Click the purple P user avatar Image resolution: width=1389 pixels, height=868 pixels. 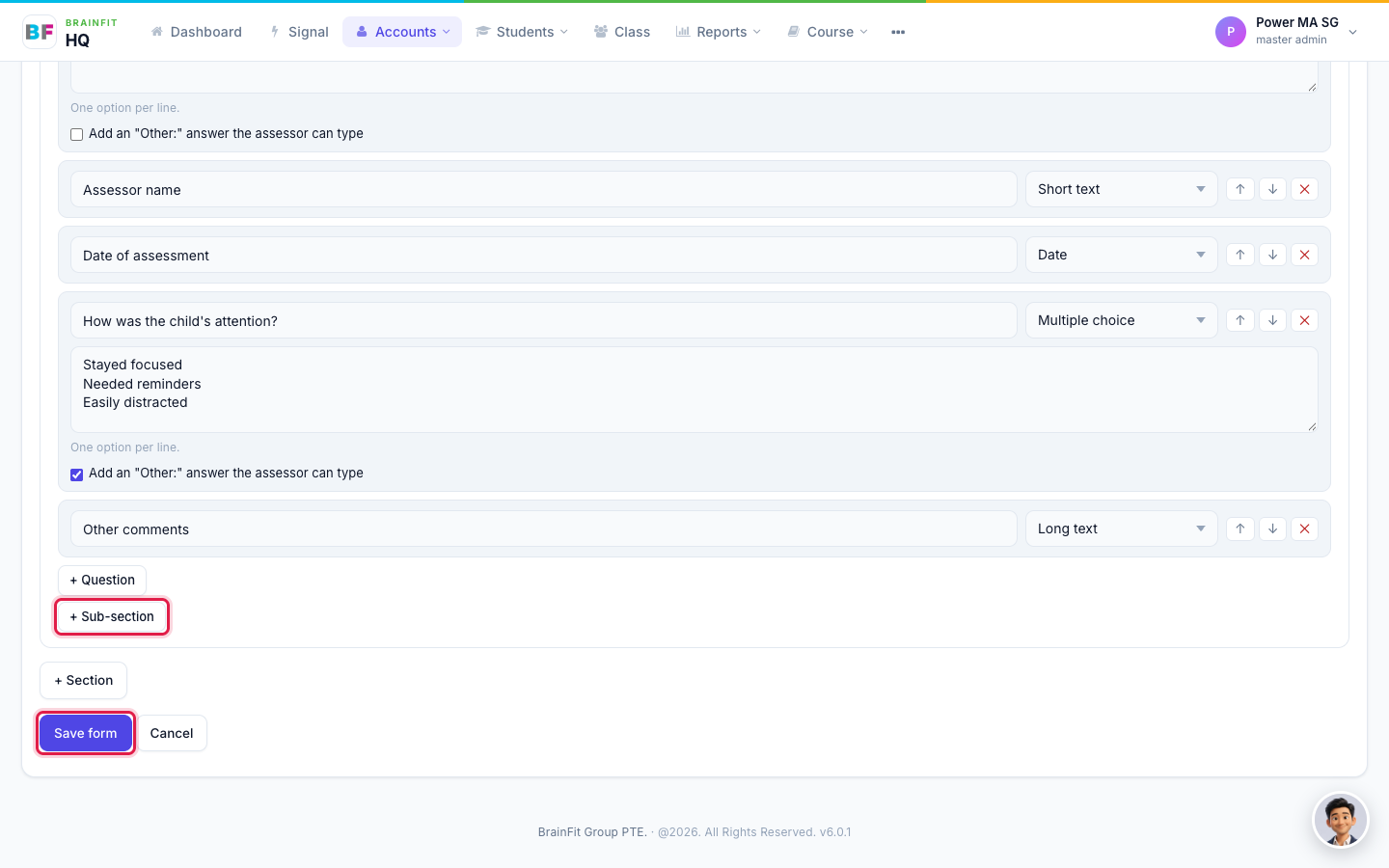point(1231,32)
